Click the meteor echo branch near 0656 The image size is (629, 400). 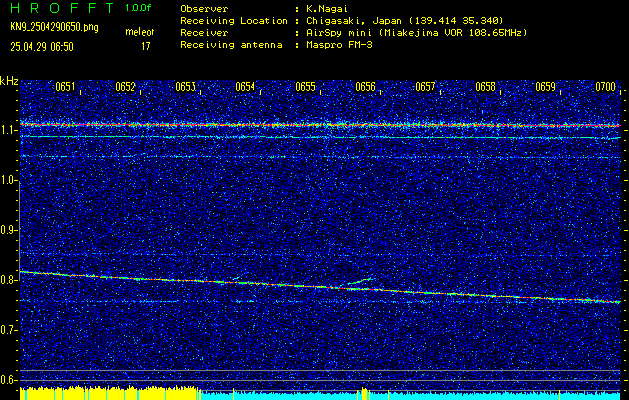(356, 282)
